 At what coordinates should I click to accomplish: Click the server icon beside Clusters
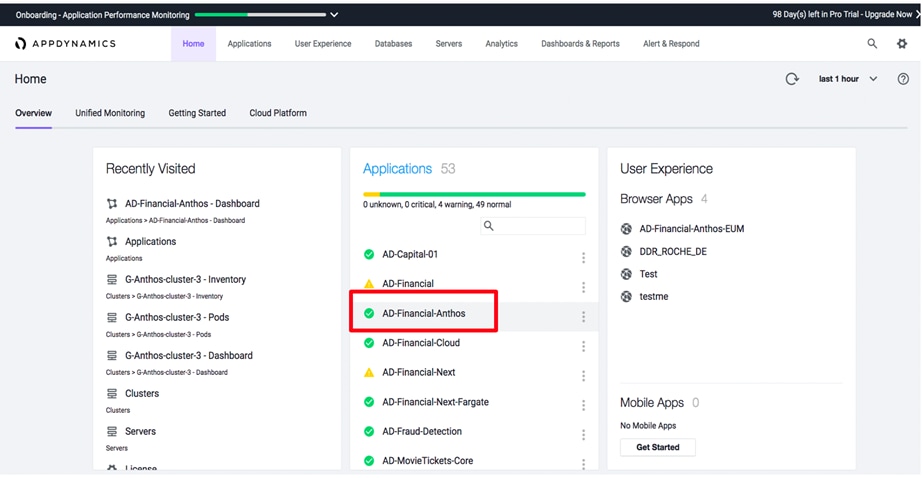(112, 393)
